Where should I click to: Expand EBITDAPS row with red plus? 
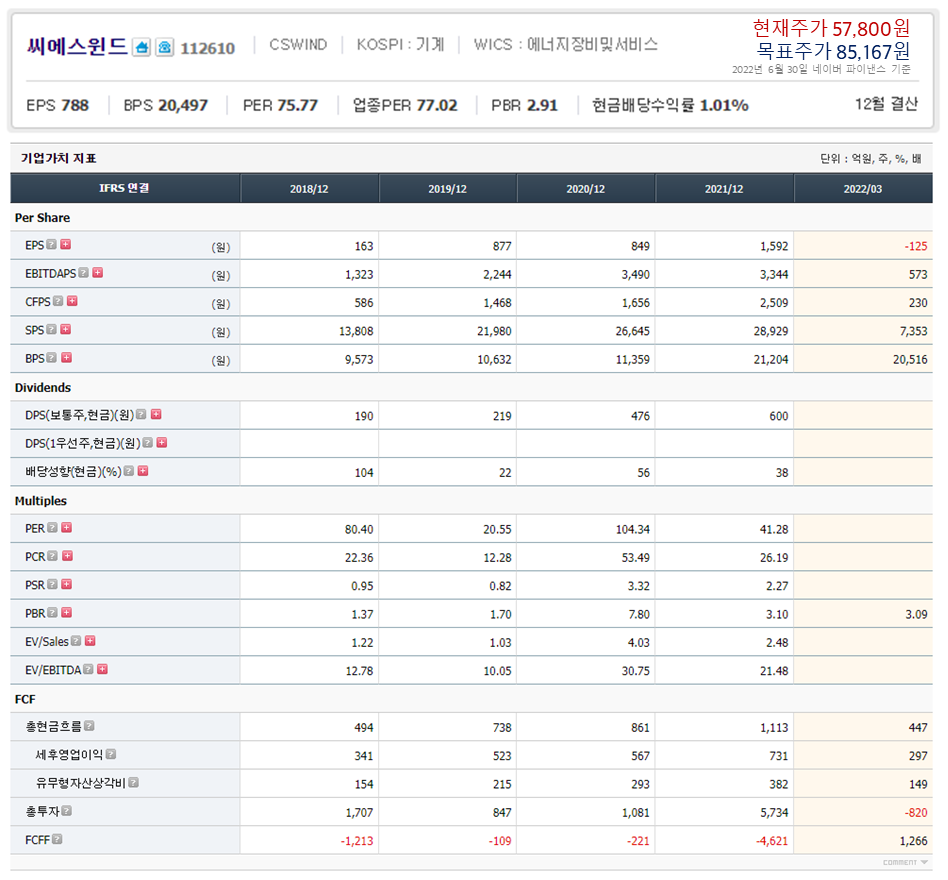pyautogui.click(x=98, y=273)
